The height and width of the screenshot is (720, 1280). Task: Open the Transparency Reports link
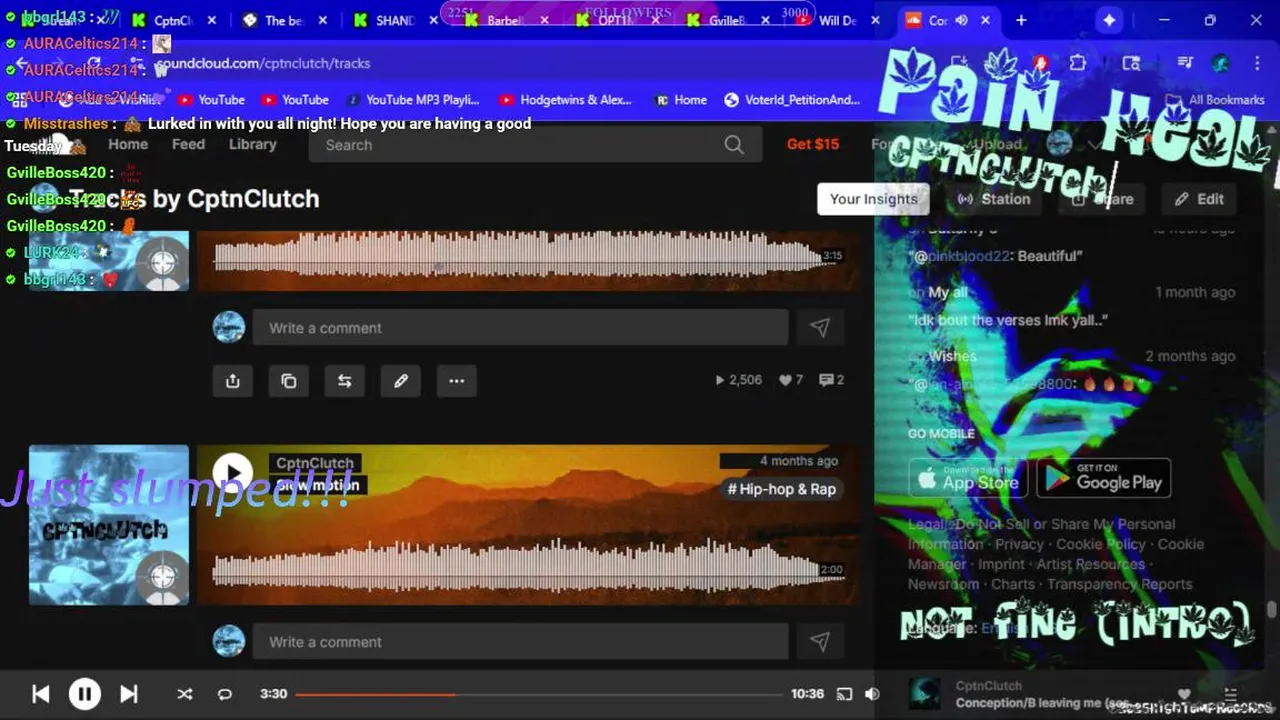tap(1120, 584)
